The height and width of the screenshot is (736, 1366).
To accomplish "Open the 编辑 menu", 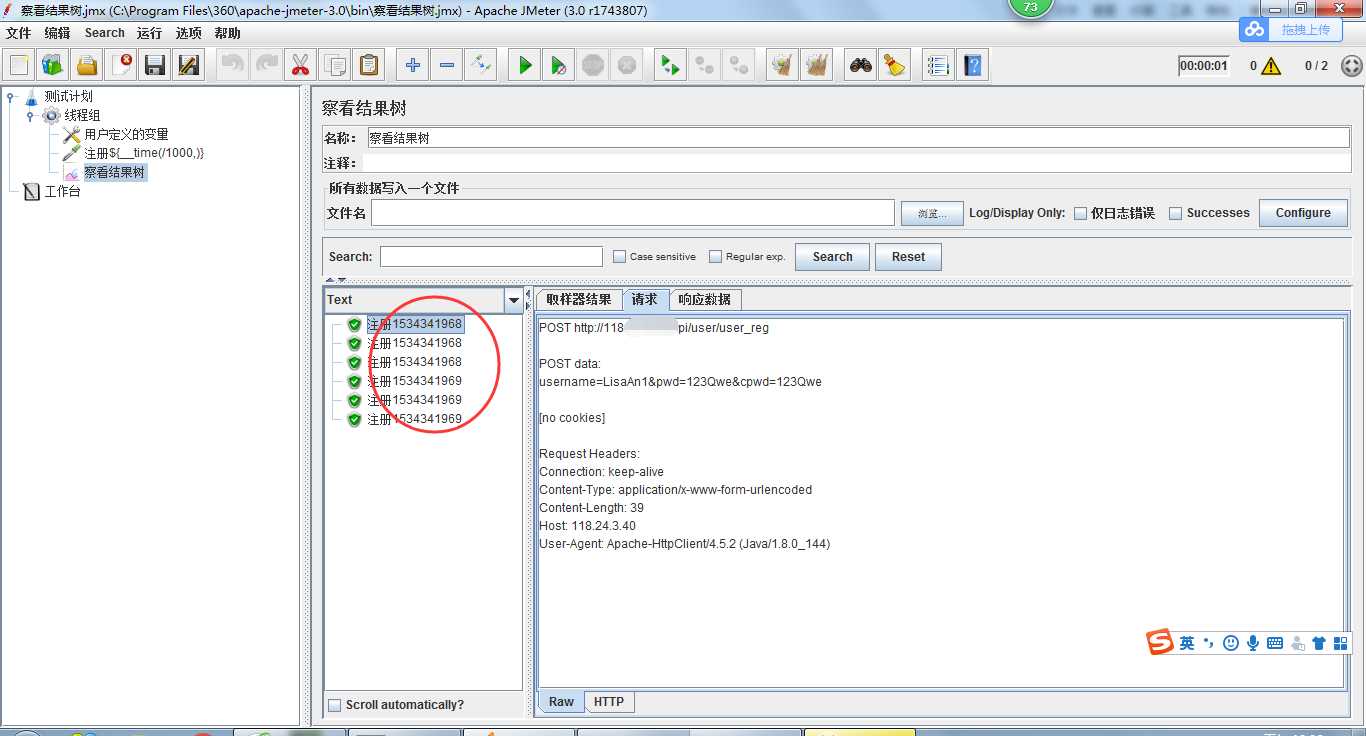I will 57,33.
